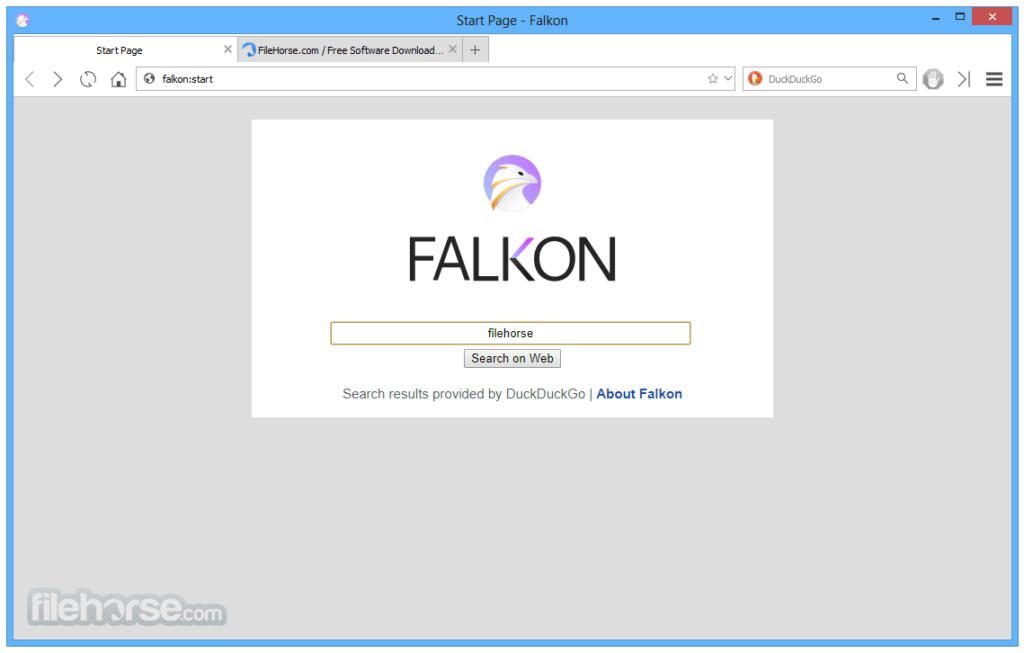The image size is (1024, 653).
Task: Click the site info globe in address bar
Action: click(x=150, y=78)
